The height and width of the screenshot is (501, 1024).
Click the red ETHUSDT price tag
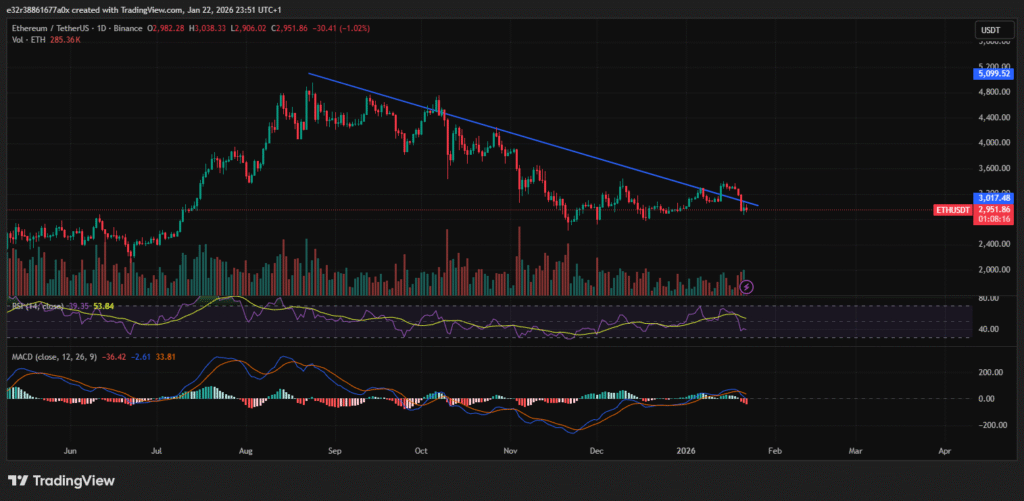click(950, 210)
